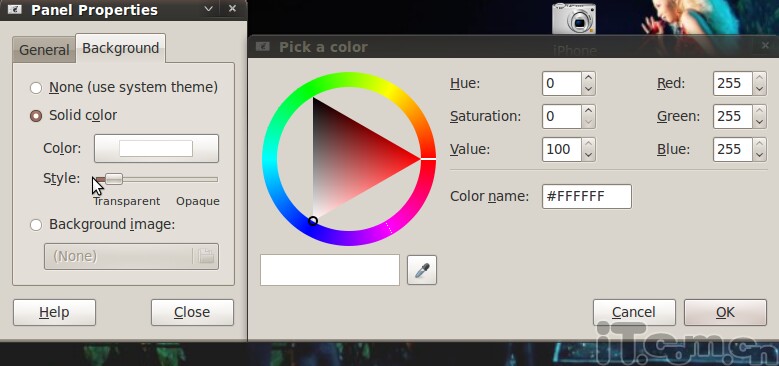Roll up the Panel Properties window
Screen dimensions: 779x366
point(209,8)
